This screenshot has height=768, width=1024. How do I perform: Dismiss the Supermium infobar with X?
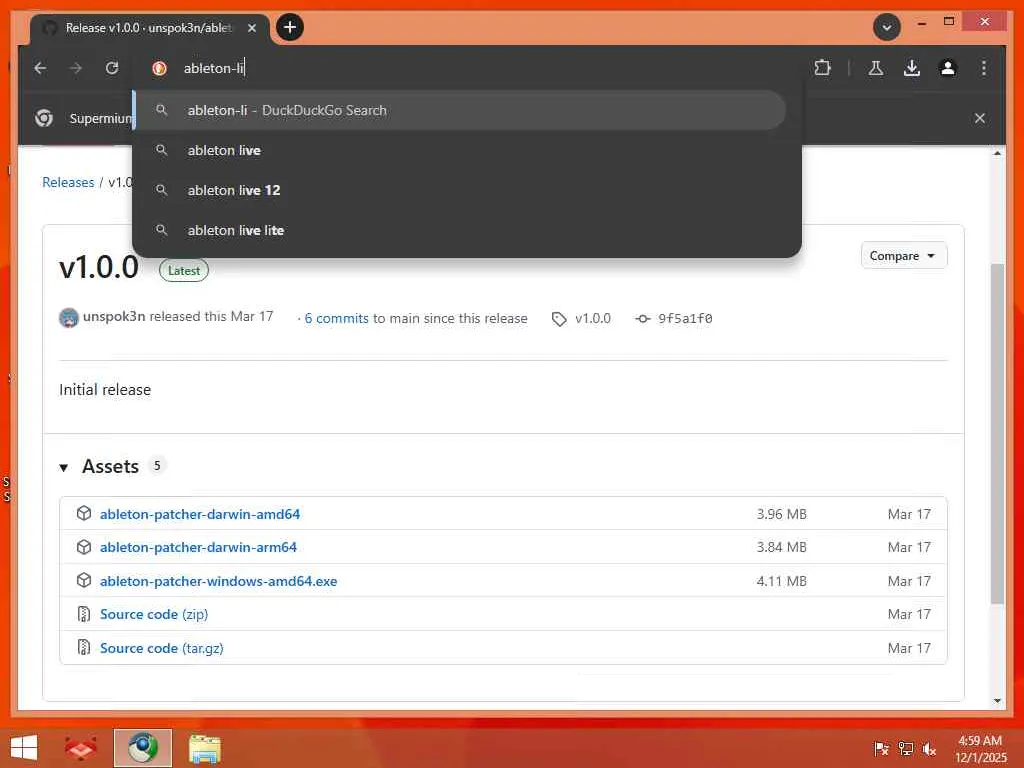[980, 118]
